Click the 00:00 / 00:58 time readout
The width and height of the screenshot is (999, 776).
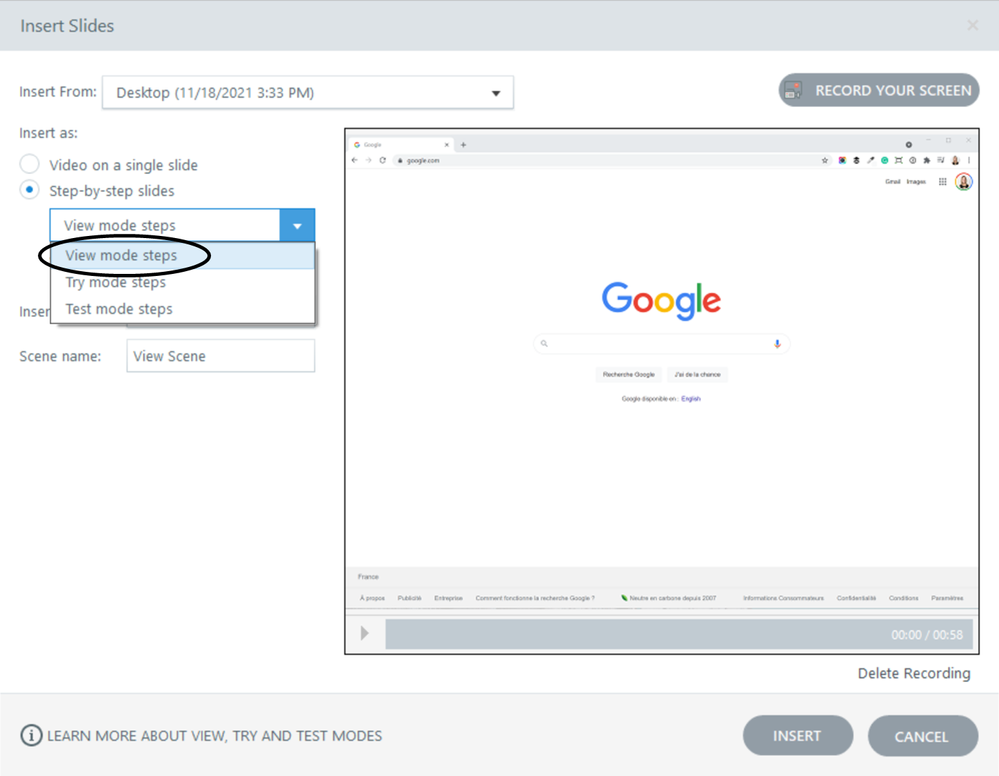927,635
